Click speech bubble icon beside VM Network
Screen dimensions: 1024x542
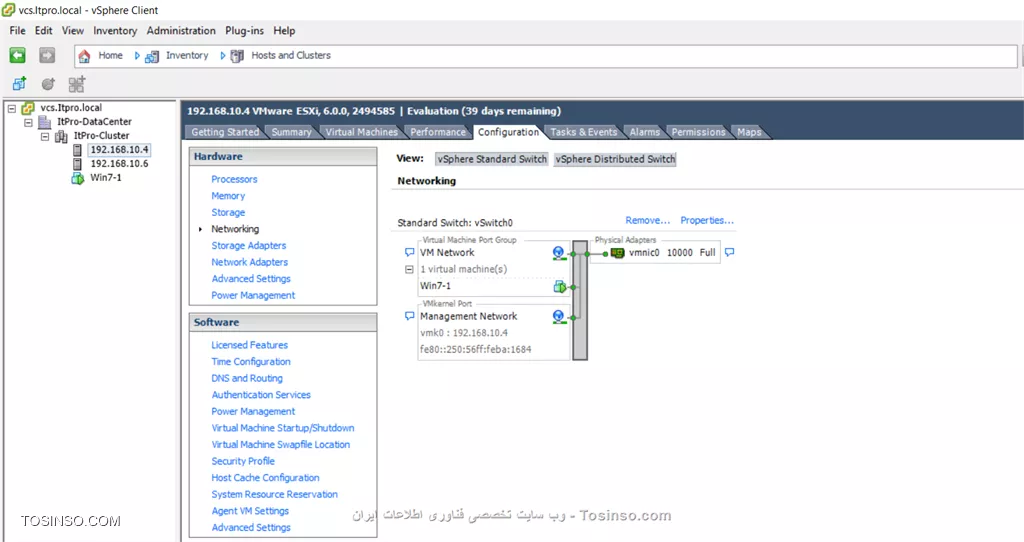pos(409,252)
